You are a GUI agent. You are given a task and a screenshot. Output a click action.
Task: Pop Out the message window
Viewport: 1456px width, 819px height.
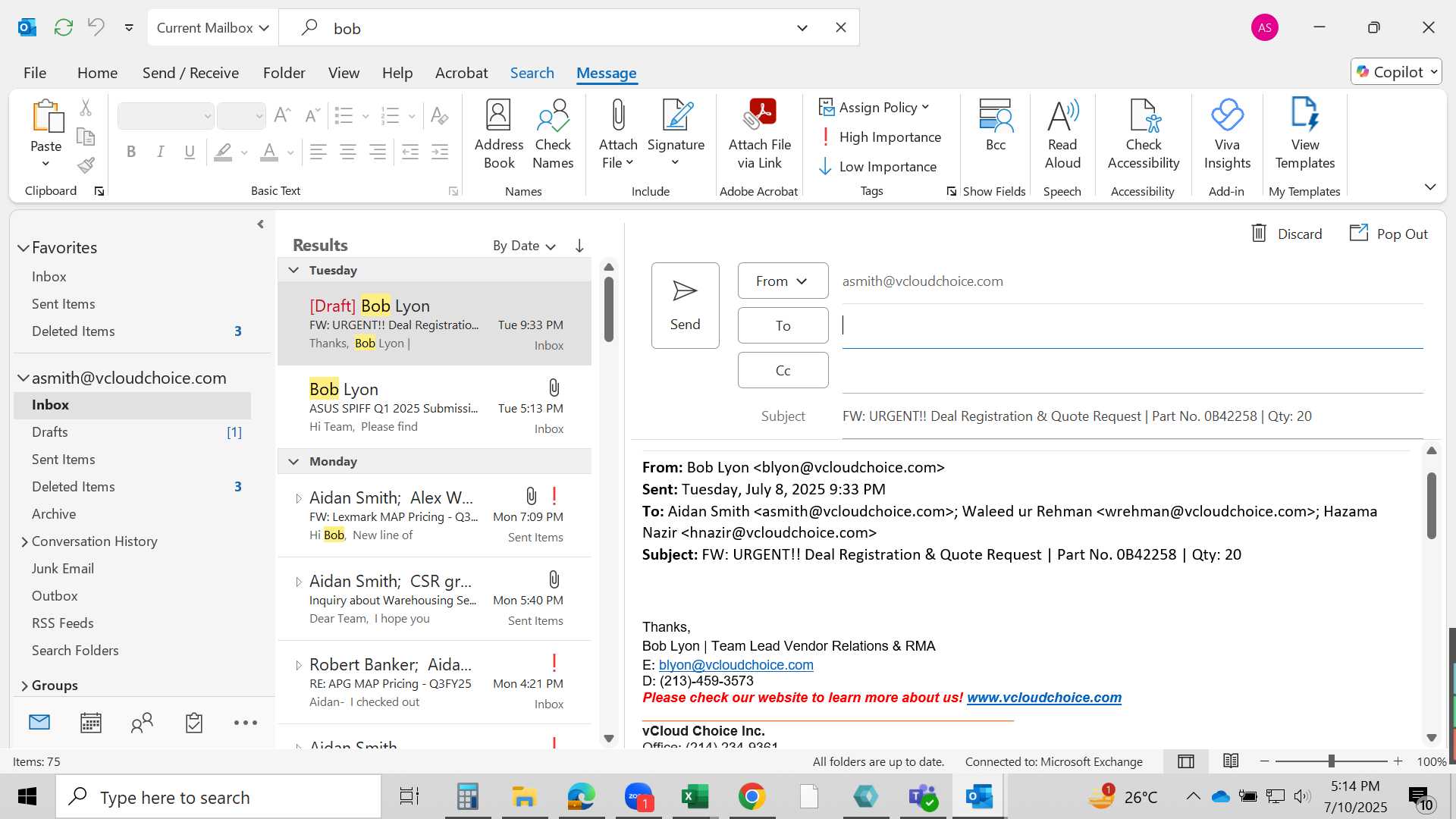pyautogui.click(x=1389, y=234)
